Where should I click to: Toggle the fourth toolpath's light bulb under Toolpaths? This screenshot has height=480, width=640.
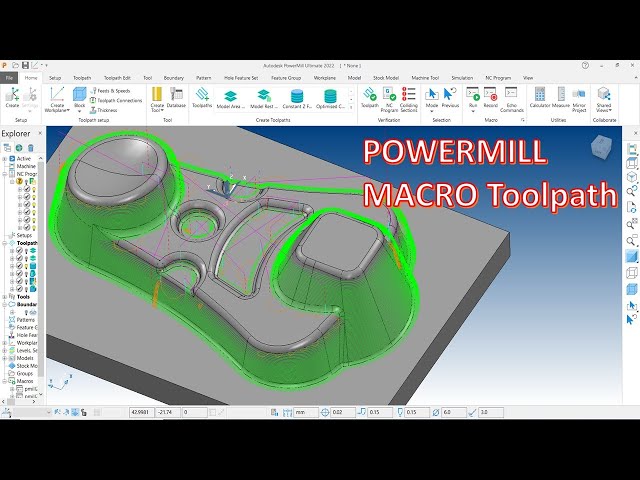pyautogui.click(x=26, y=274)
